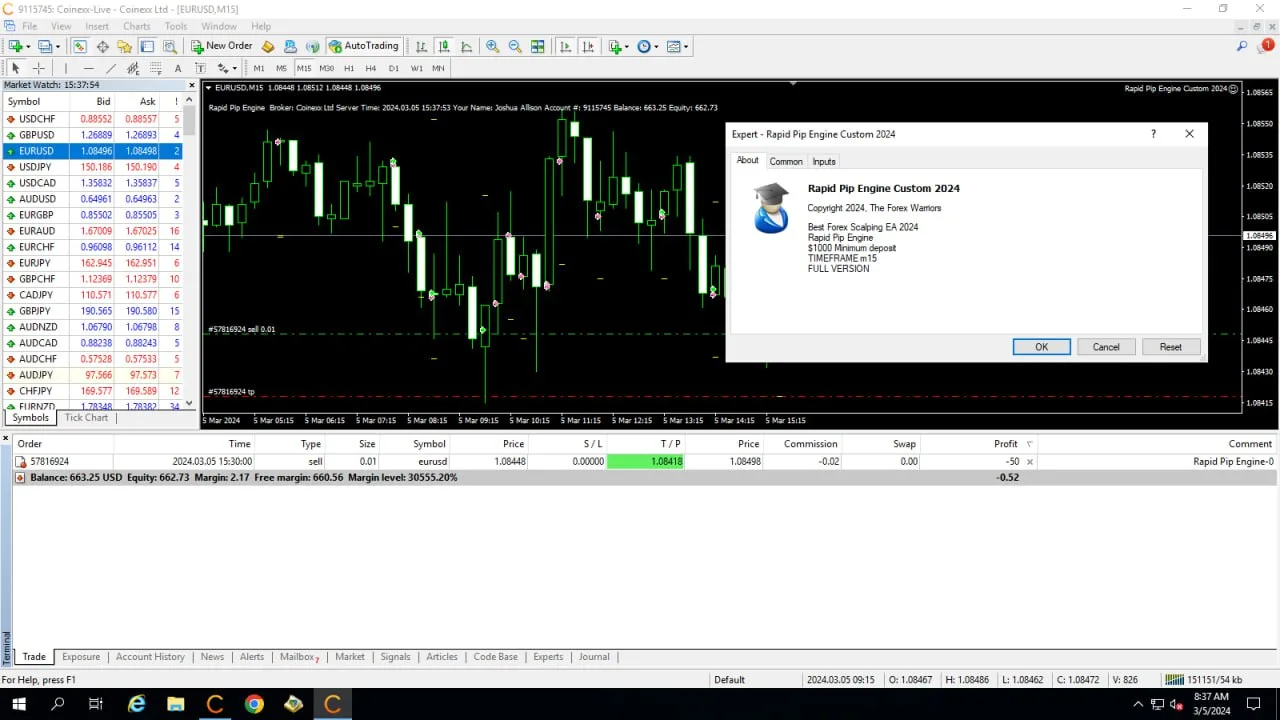Switch chart to line chart icon
The height and width of the screenshot is (720, 1280).
coord(466,46)
